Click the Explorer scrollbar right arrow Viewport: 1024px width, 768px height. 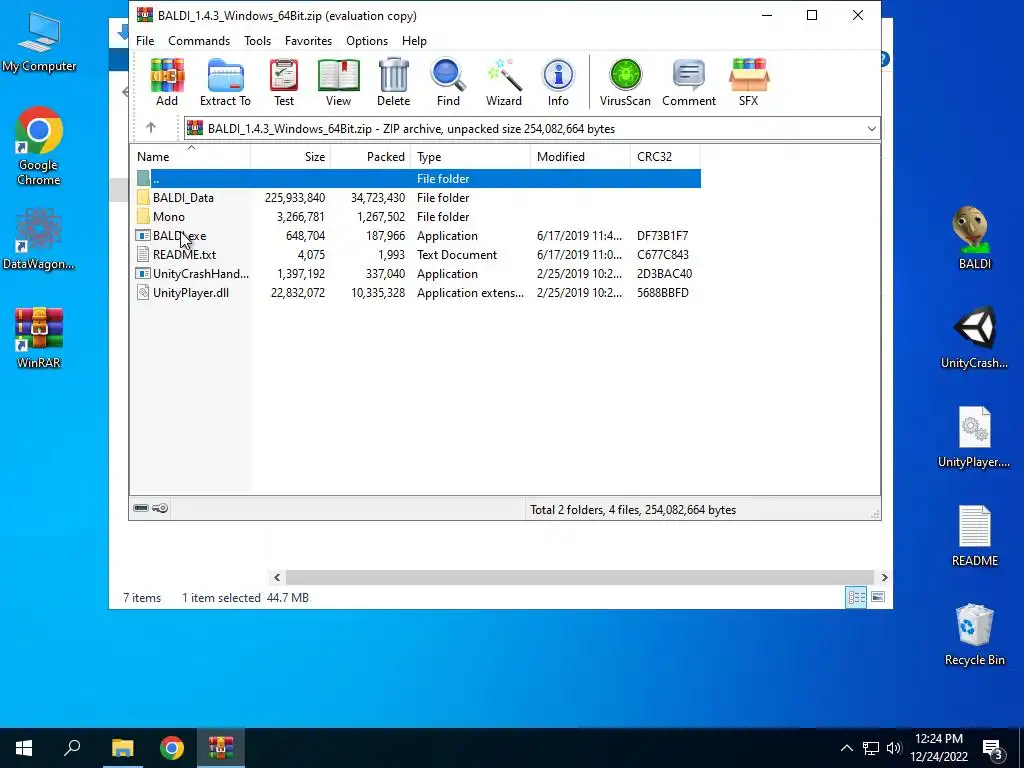click(884, 577)
